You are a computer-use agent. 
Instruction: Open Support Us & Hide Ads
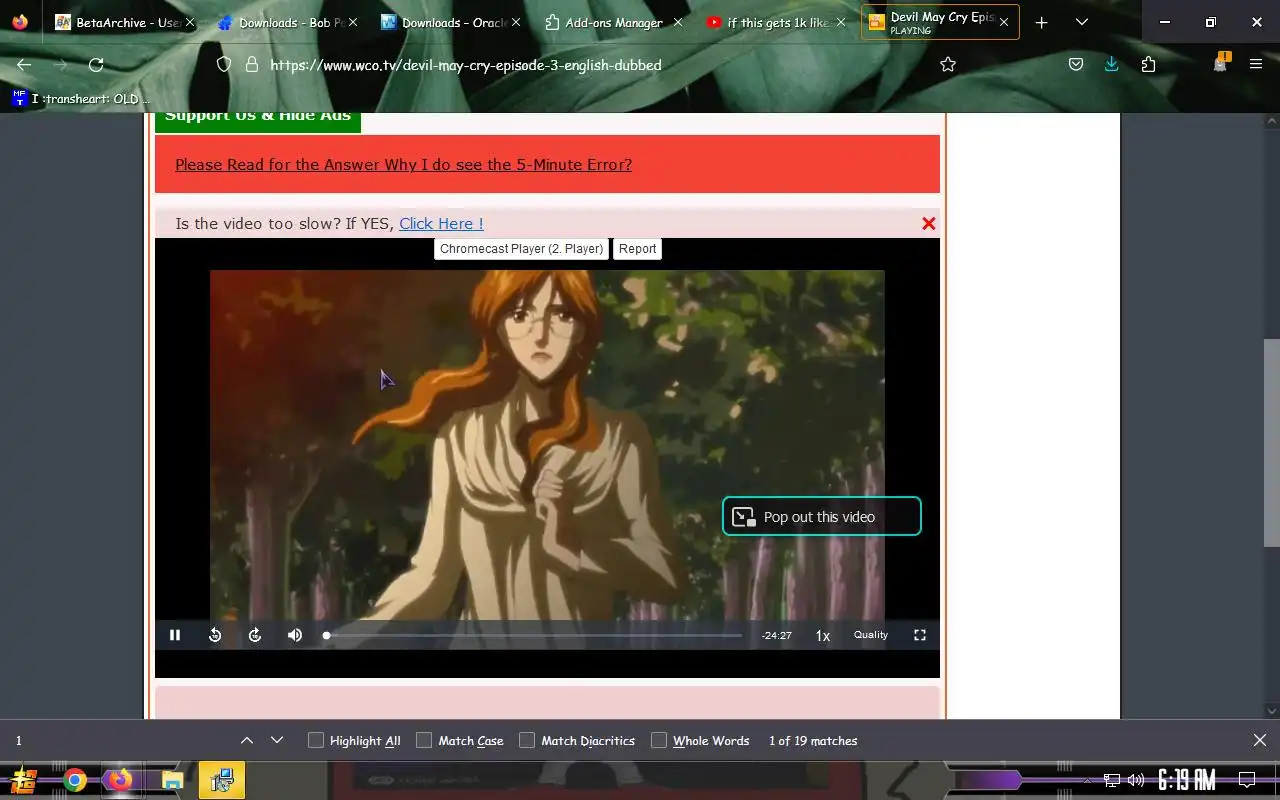point(258,118)
